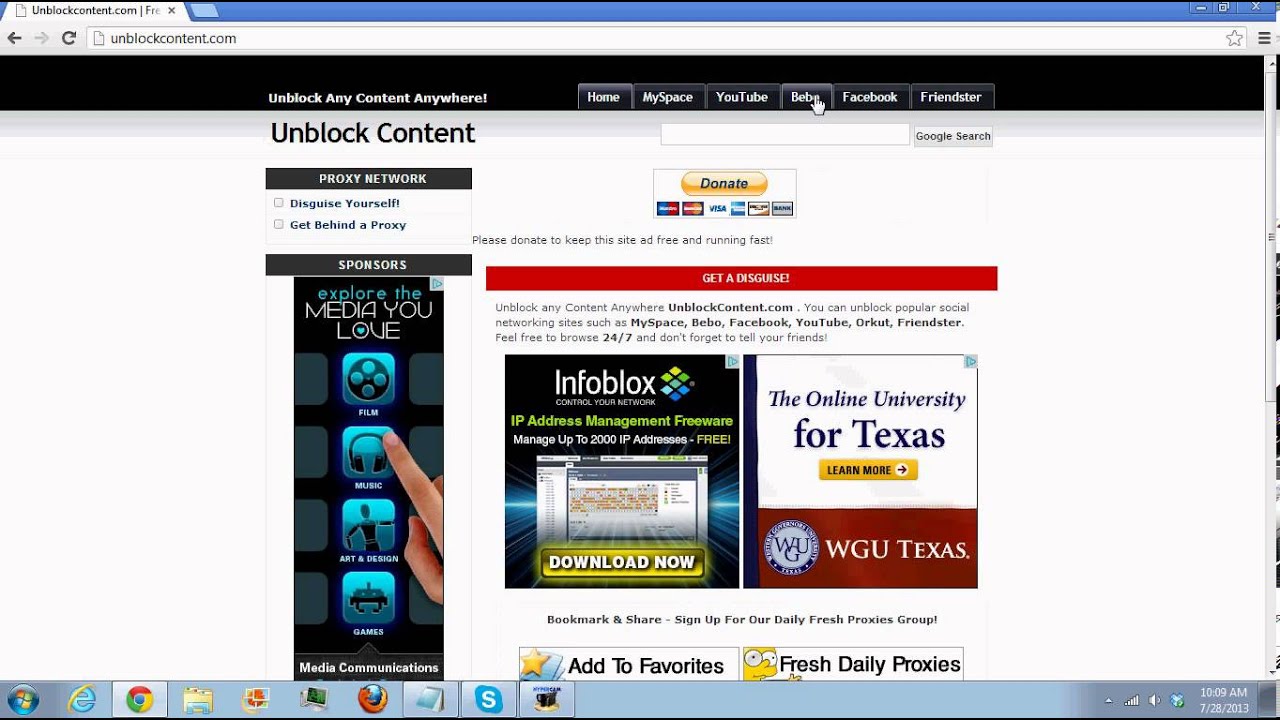
Task: Reload the page with the refresh icon
Action: click(x=69, y=38)
